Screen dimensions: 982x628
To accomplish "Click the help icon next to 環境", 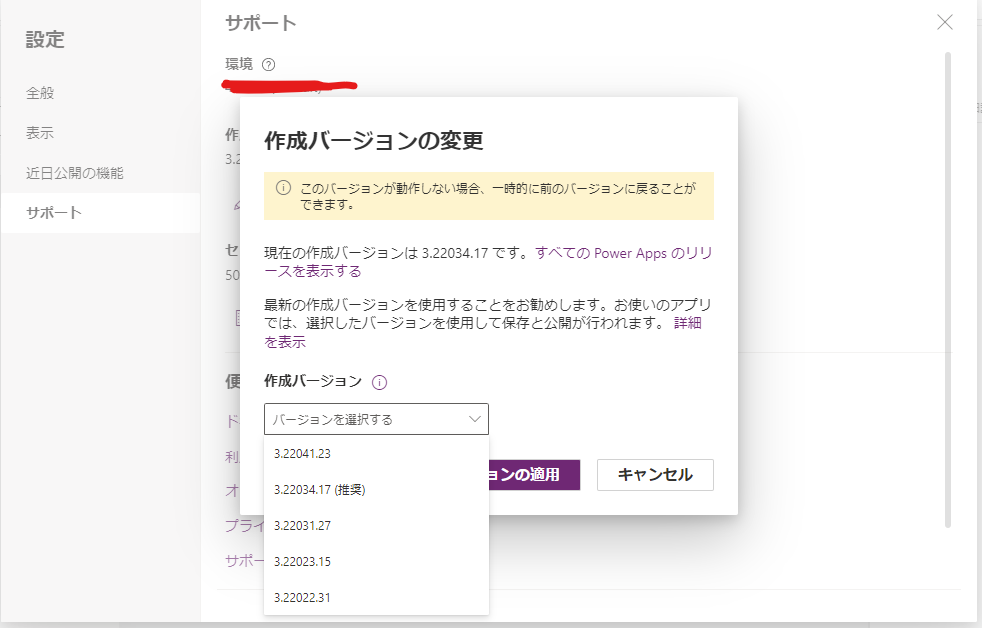I will [x=268, y=64].
